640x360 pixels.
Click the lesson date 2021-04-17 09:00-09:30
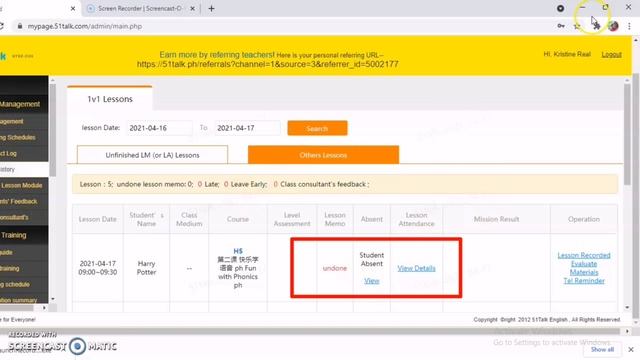(x=98, y=268)
